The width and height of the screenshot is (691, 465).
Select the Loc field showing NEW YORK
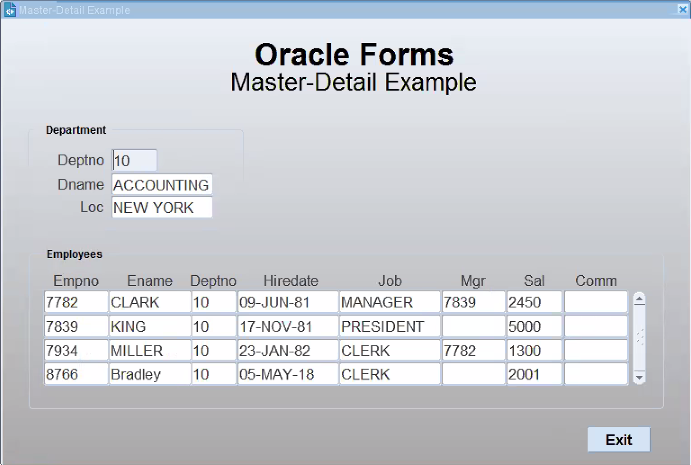(x=162, y=207)
